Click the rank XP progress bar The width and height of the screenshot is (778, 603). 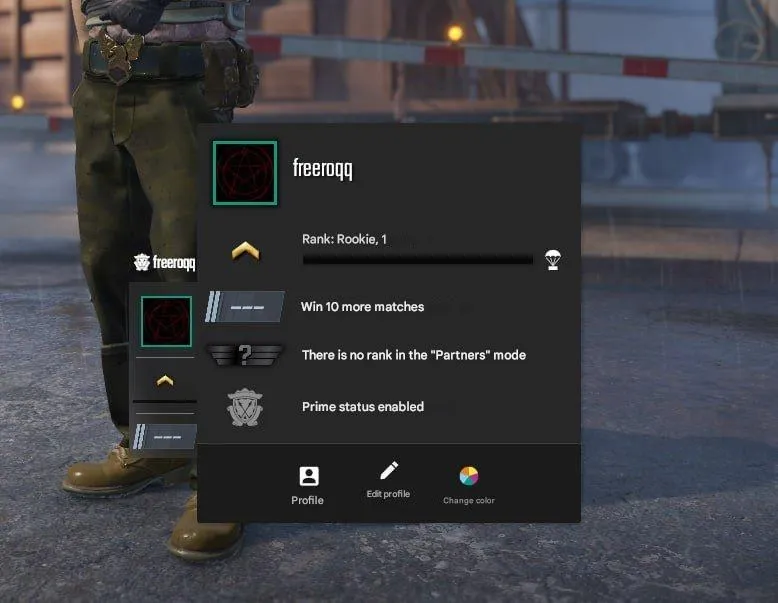click(x=418, y=259)
